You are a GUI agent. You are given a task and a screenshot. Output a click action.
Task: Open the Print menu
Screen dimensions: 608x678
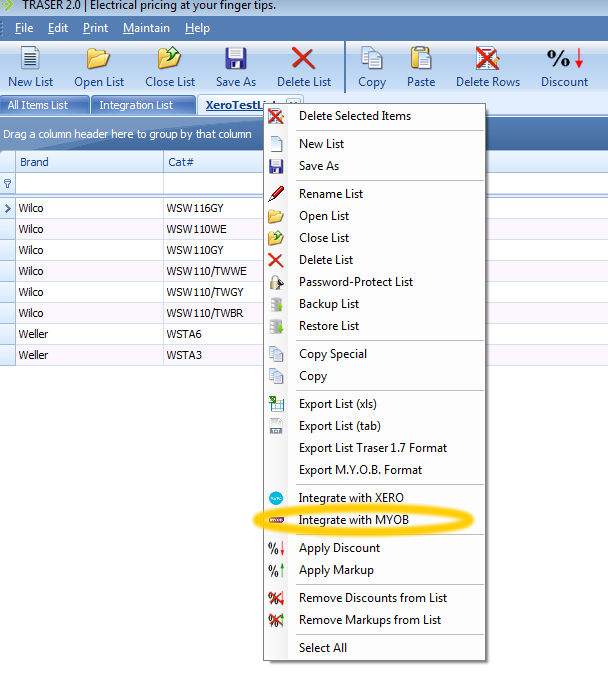click(95, 28)
